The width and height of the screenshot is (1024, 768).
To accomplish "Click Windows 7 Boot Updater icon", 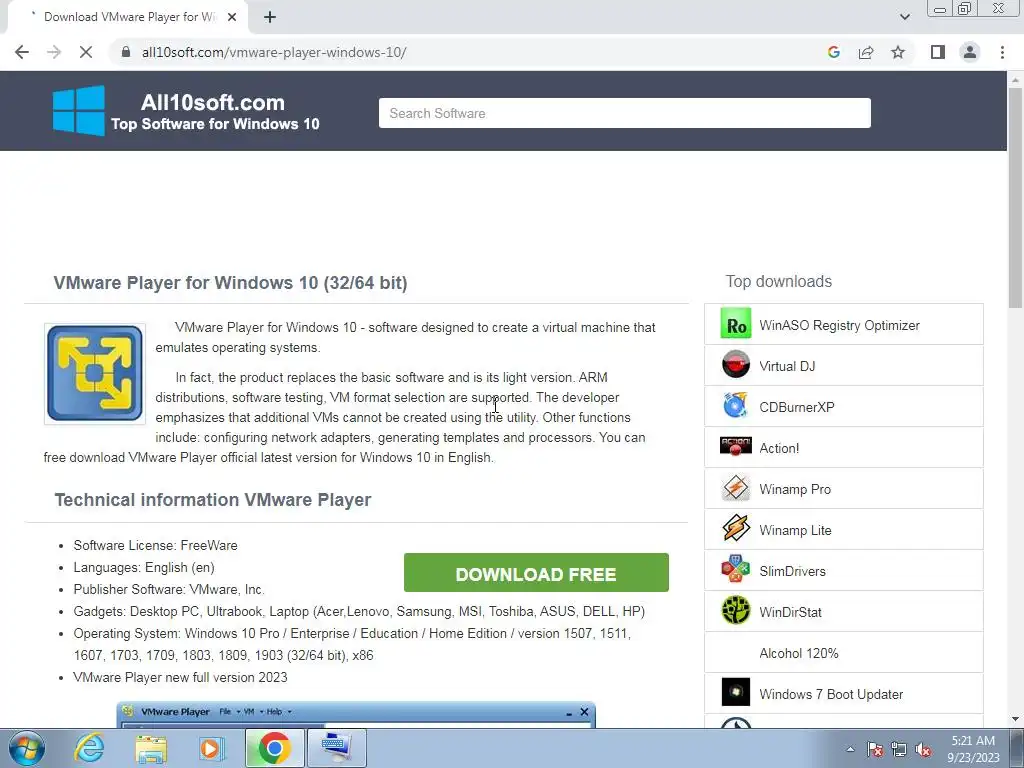I will [735, 693].
